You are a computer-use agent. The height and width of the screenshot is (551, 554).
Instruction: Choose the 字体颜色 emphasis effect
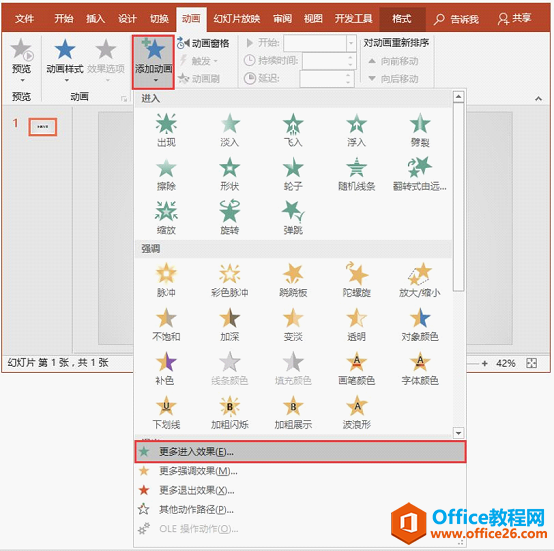coord(420,368)
